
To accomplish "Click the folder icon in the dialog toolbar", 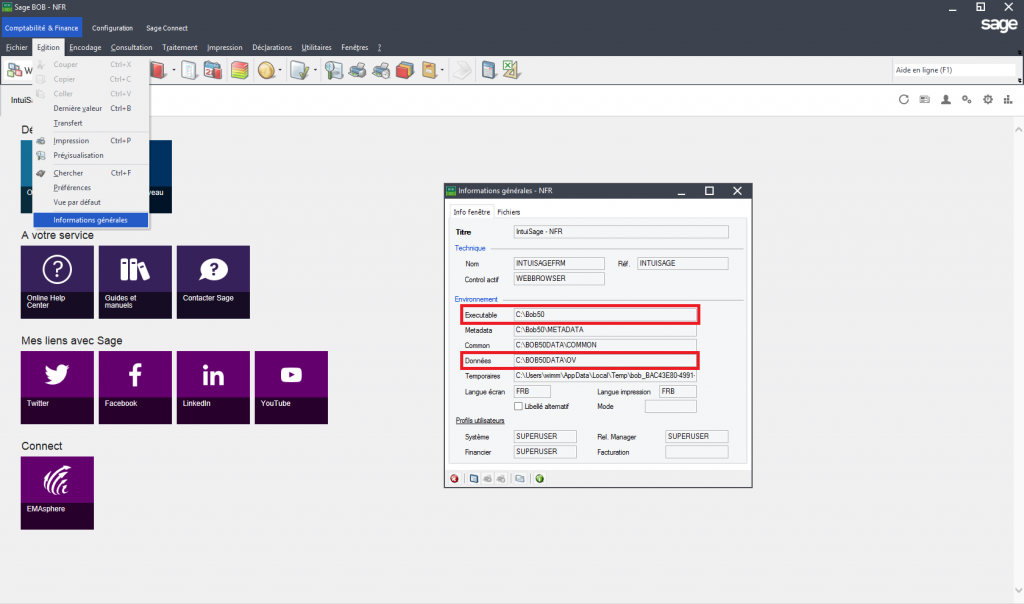I will [520, 479].
